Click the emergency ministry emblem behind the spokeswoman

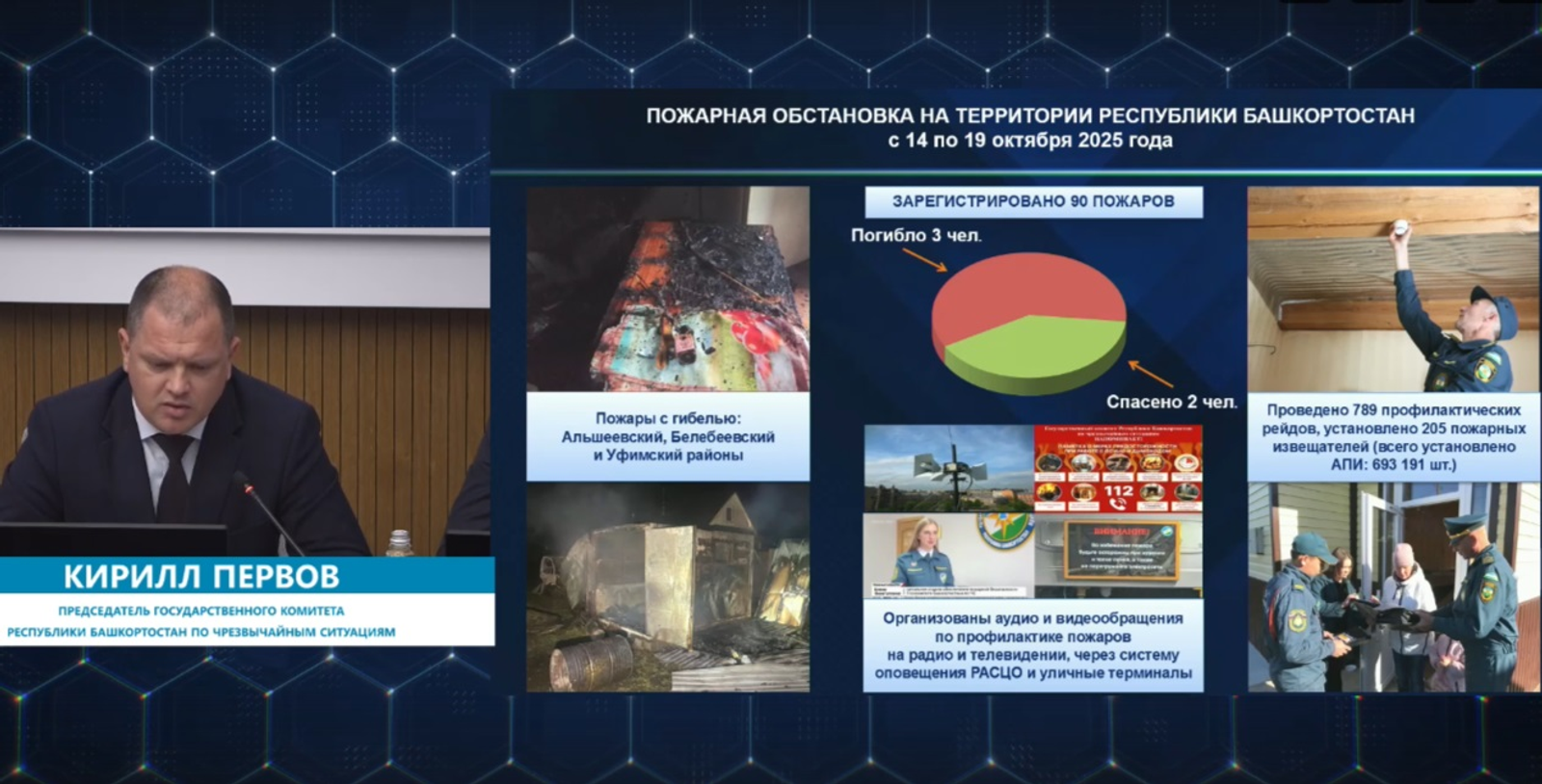pyautogui.click(x=1000, y=535)
